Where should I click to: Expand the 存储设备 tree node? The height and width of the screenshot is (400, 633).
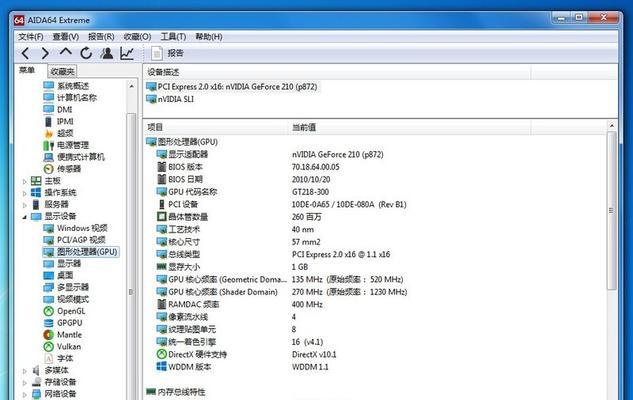[24, 382]
